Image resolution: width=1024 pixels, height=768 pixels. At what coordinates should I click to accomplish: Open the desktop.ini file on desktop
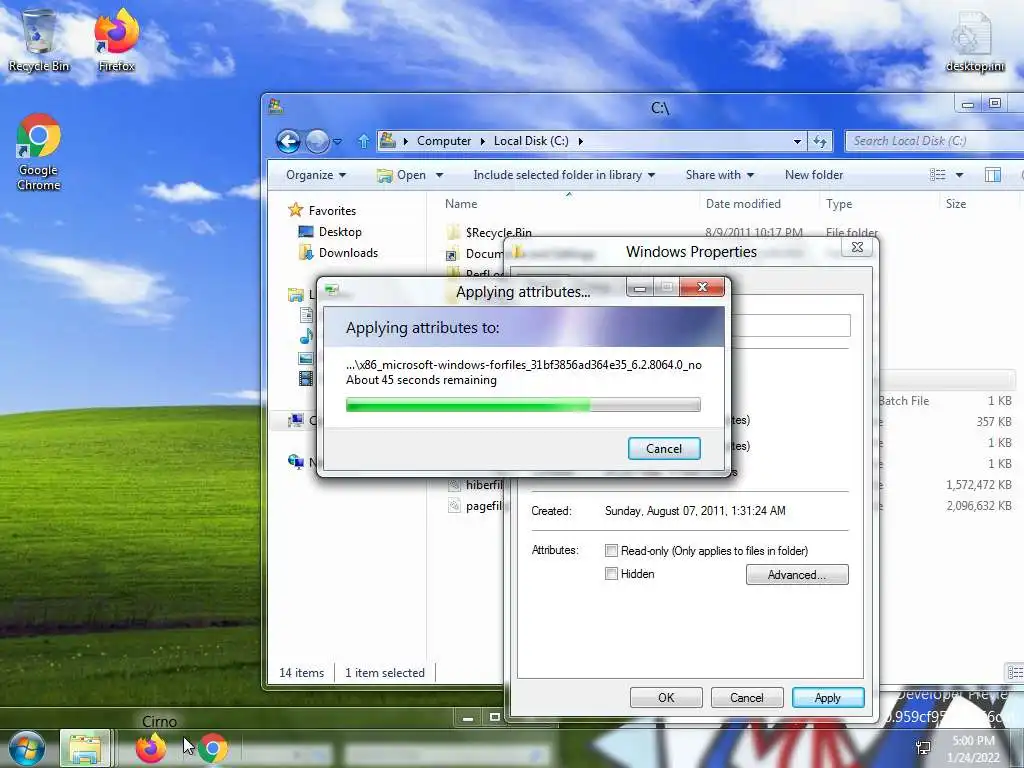coord(974,42)
